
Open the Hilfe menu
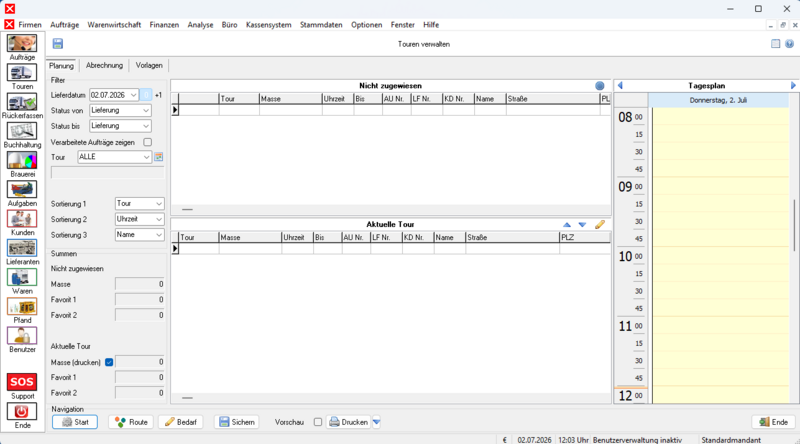pyautogui.click(x=431, y=24)
